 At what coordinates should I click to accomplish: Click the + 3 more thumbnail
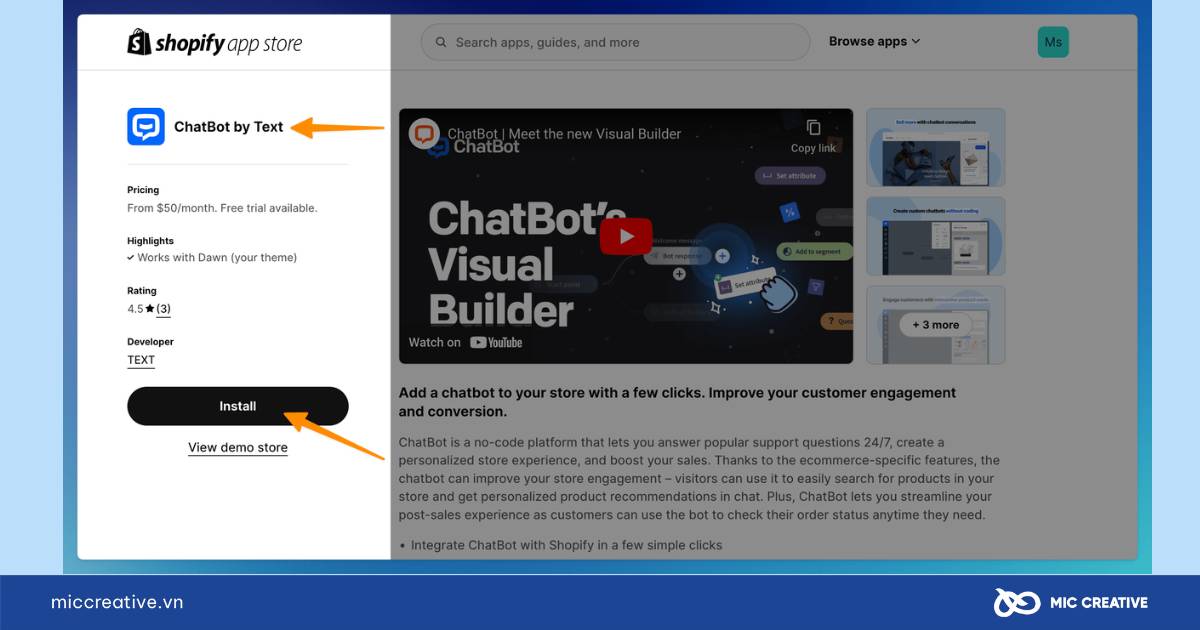(935, 325)
